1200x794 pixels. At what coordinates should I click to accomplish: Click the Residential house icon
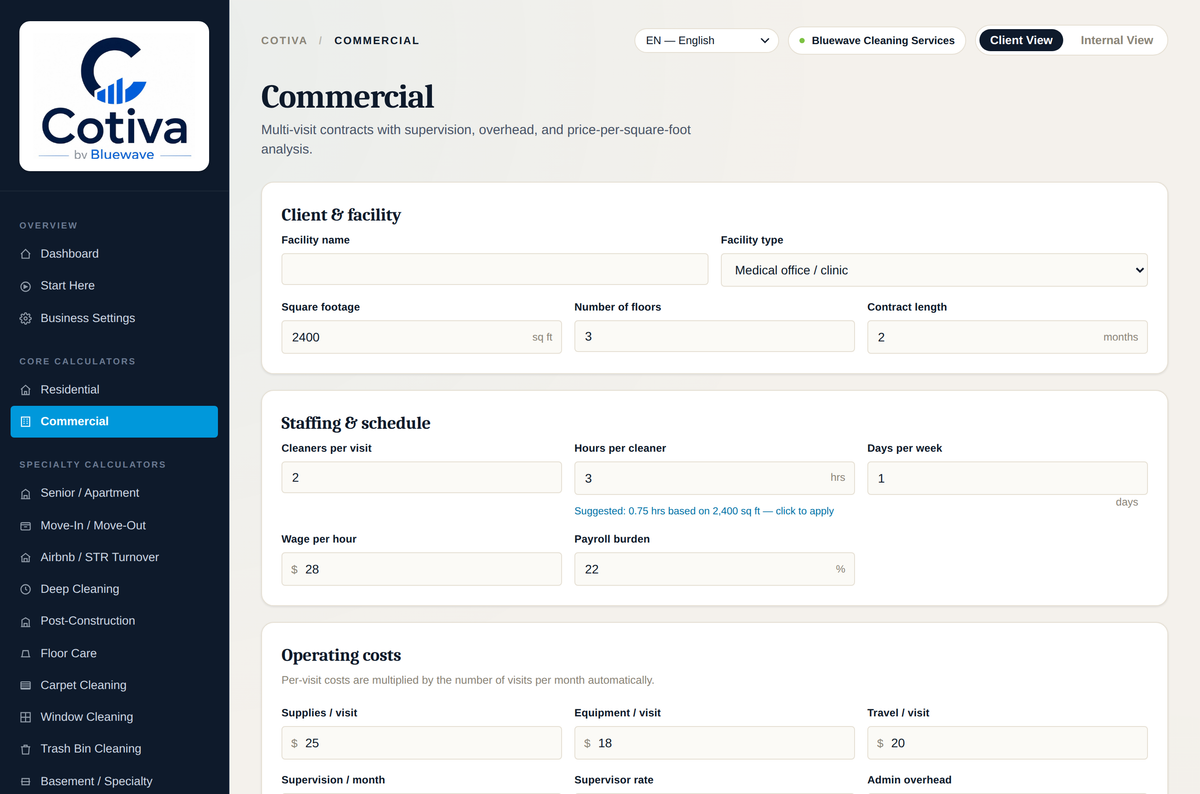pyautogui.click(x=26, y=390)
